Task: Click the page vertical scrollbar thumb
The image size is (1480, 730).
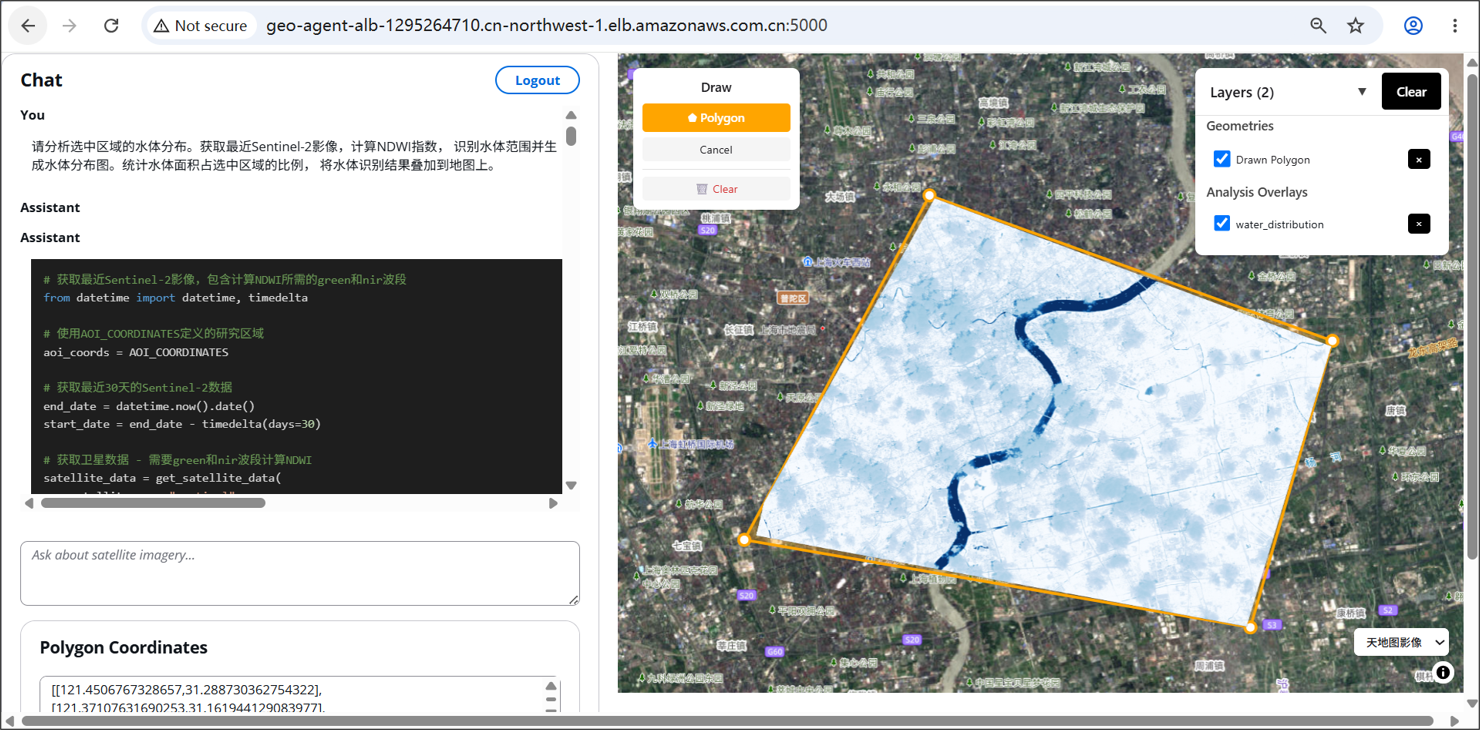Action: [1472, 315]
